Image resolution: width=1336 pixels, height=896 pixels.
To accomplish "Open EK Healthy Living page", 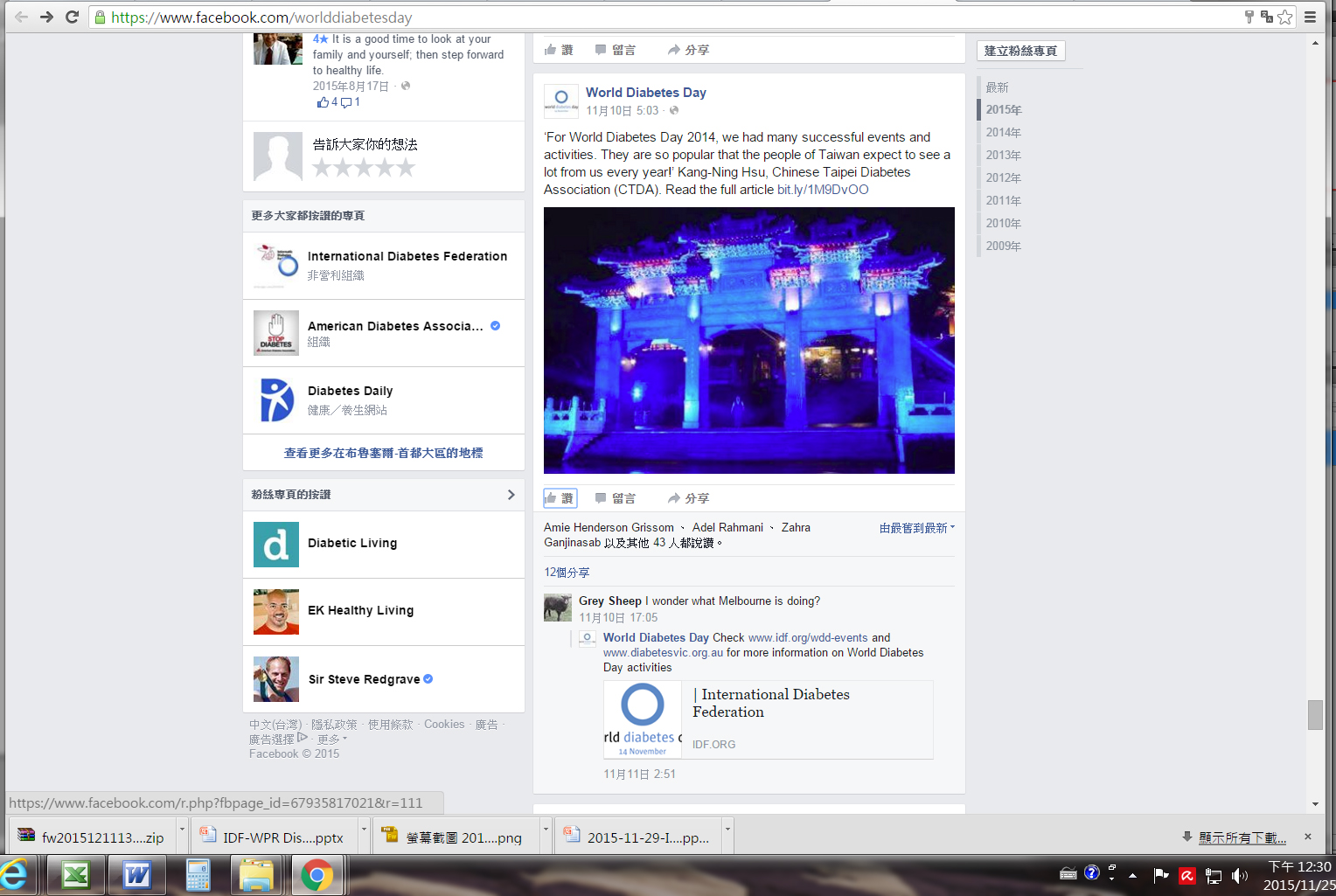I will coord(360,610).
